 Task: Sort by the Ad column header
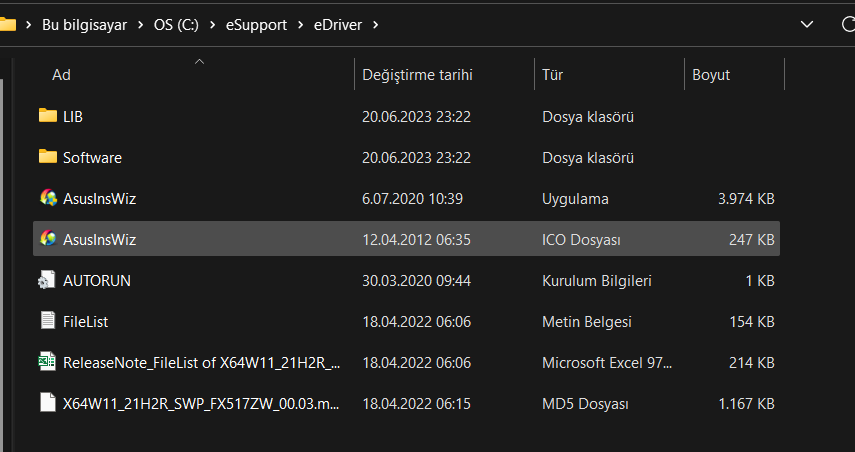61,75
